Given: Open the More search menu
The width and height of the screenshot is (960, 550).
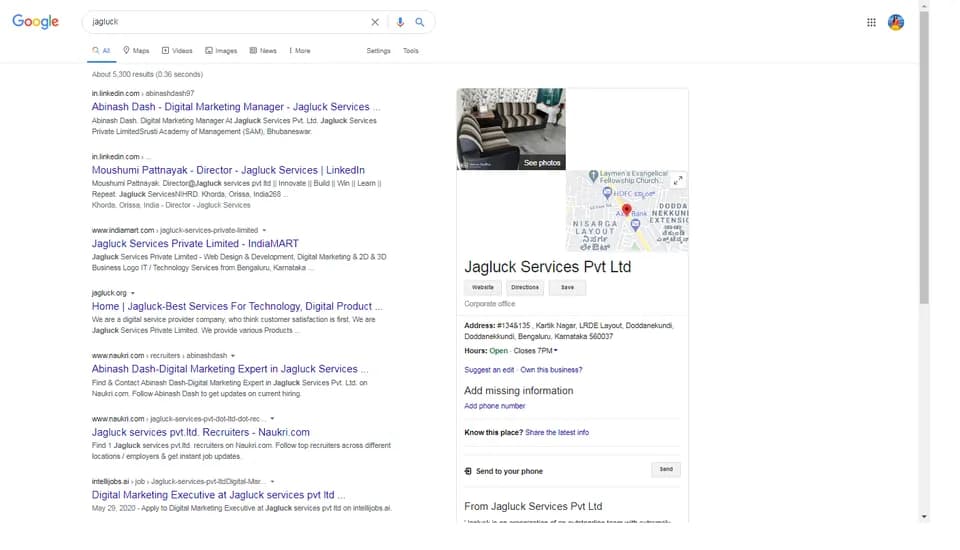Looking at the screenshot, I should click(300, 51).
